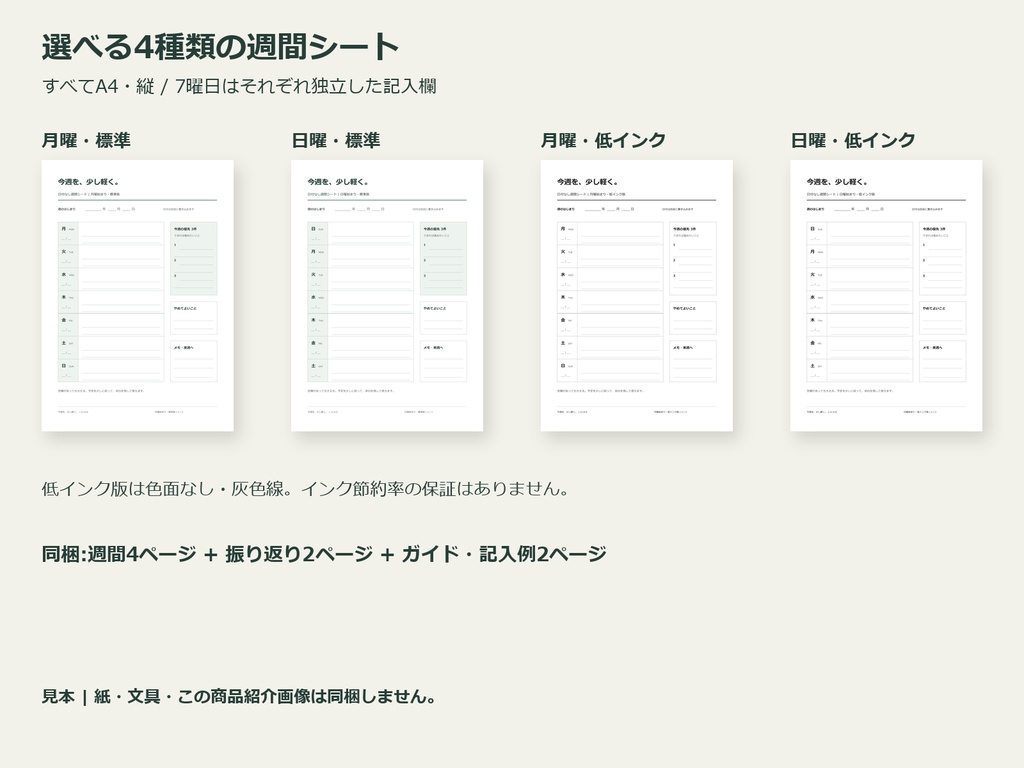Click the 月曜・低インク sheet thumbnail
The image size is (1024, 768).
[637, 295]
